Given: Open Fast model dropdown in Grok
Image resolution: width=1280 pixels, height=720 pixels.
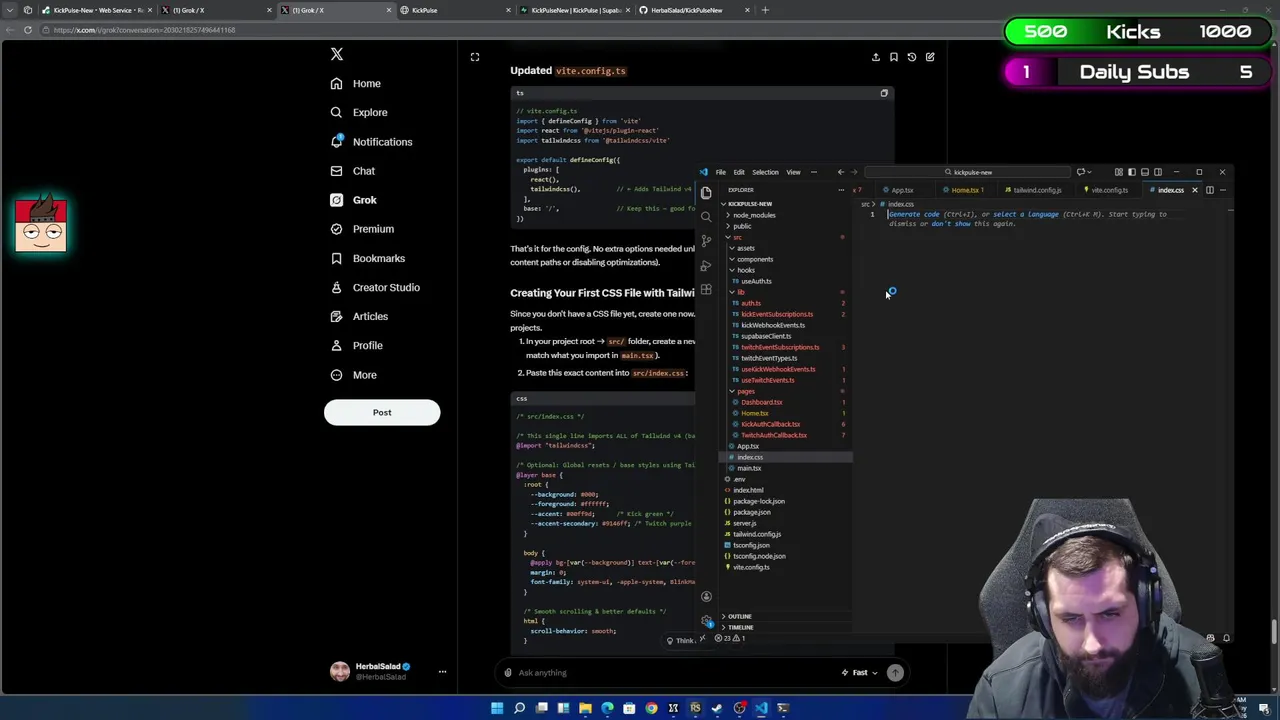Looking at the screenshot, I should coord(860,673).
